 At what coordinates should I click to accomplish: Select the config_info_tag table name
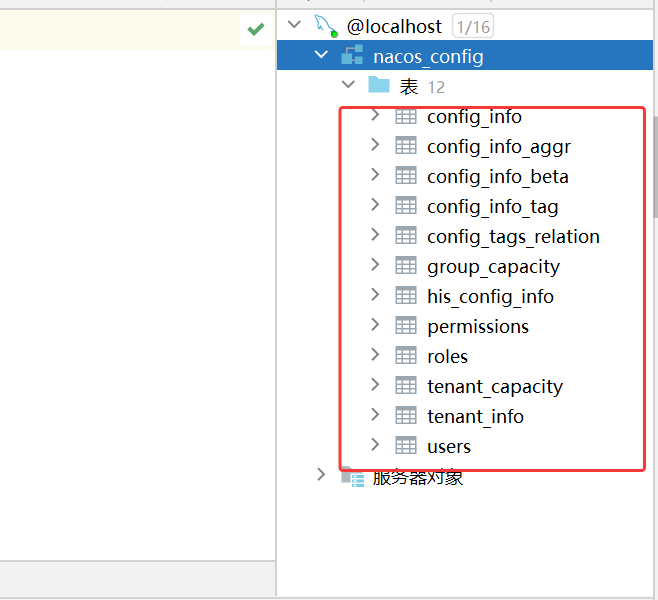493,207
